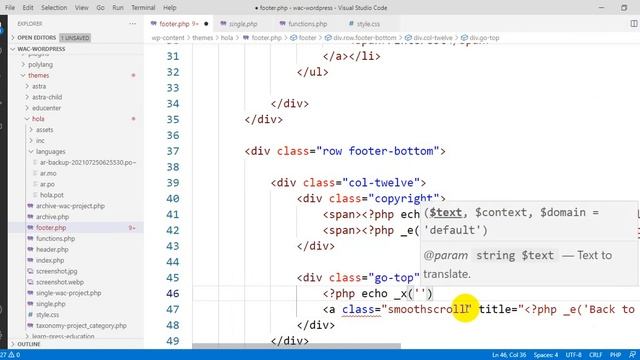Screen dimensions: 640x360
Task: Click the horizontal scrollbar of the editor
Action: (296, 346)
